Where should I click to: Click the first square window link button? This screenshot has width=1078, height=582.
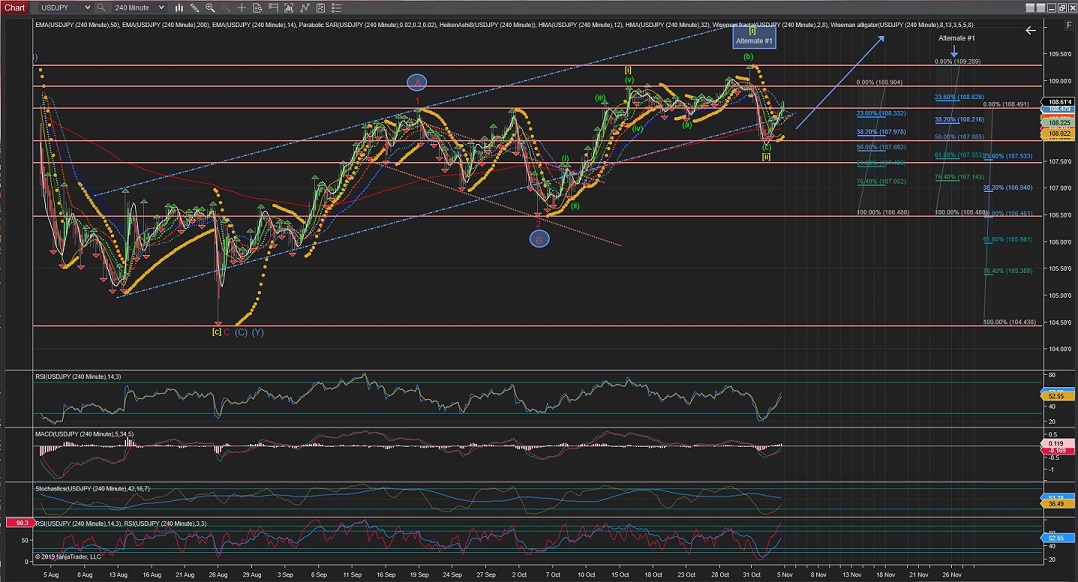[1030, 8]
